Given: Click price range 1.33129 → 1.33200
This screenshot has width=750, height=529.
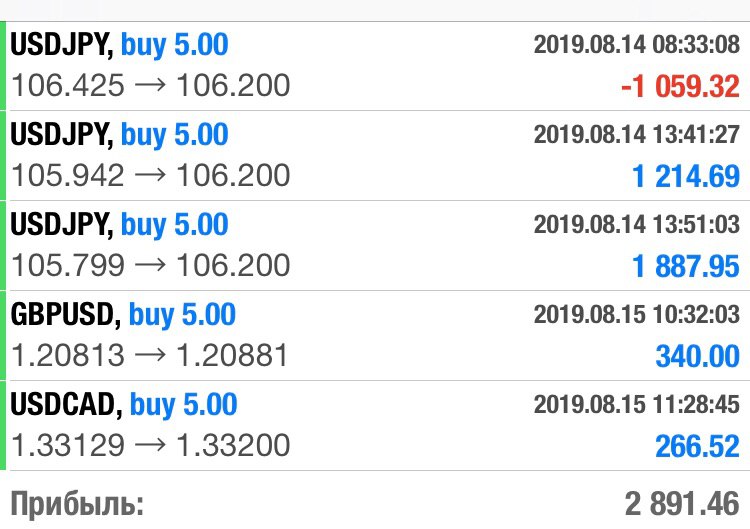Looking at the screenshot, I should 151,445.
